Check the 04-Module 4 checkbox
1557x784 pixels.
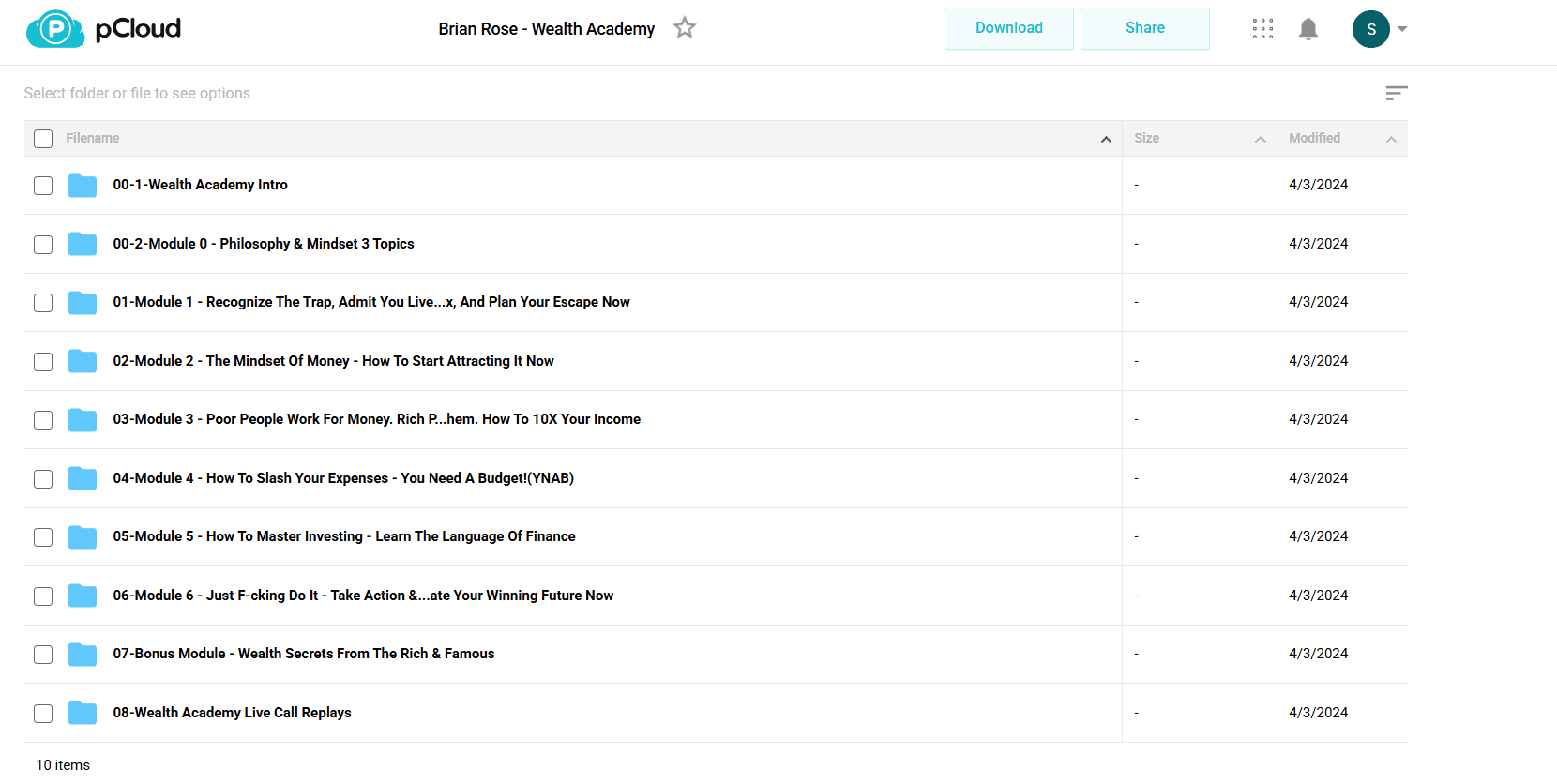[43, 479]
